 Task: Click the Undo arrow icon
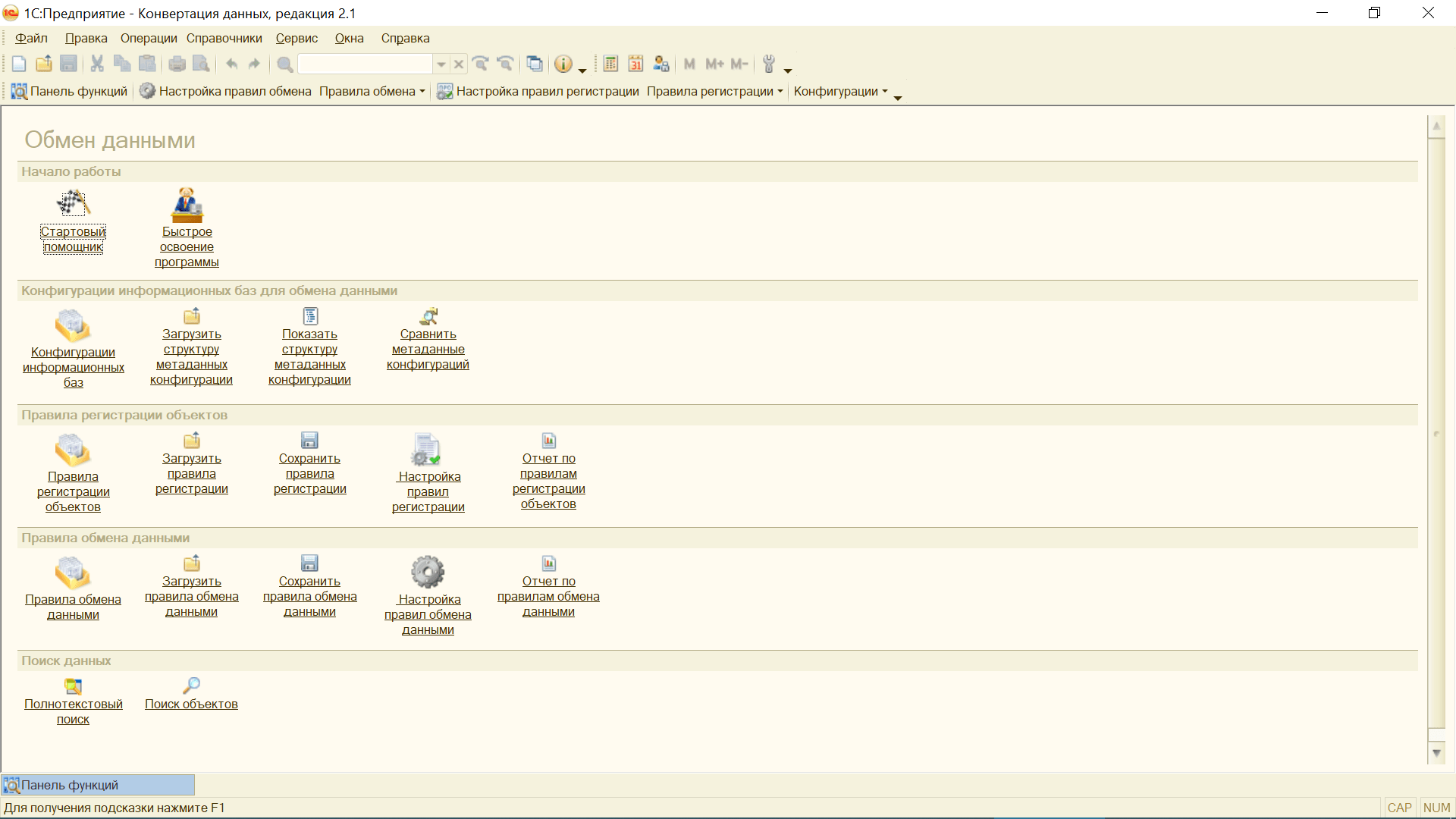(231, 64)
